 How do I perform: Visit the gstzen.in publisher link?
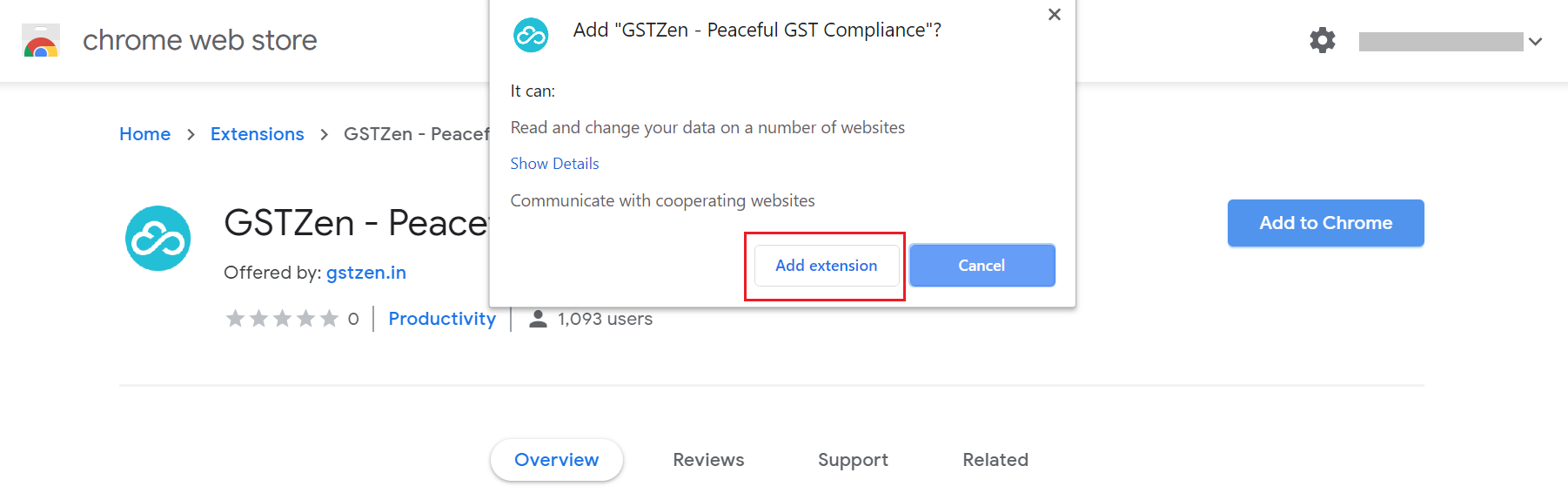click(x=366, y=273)
